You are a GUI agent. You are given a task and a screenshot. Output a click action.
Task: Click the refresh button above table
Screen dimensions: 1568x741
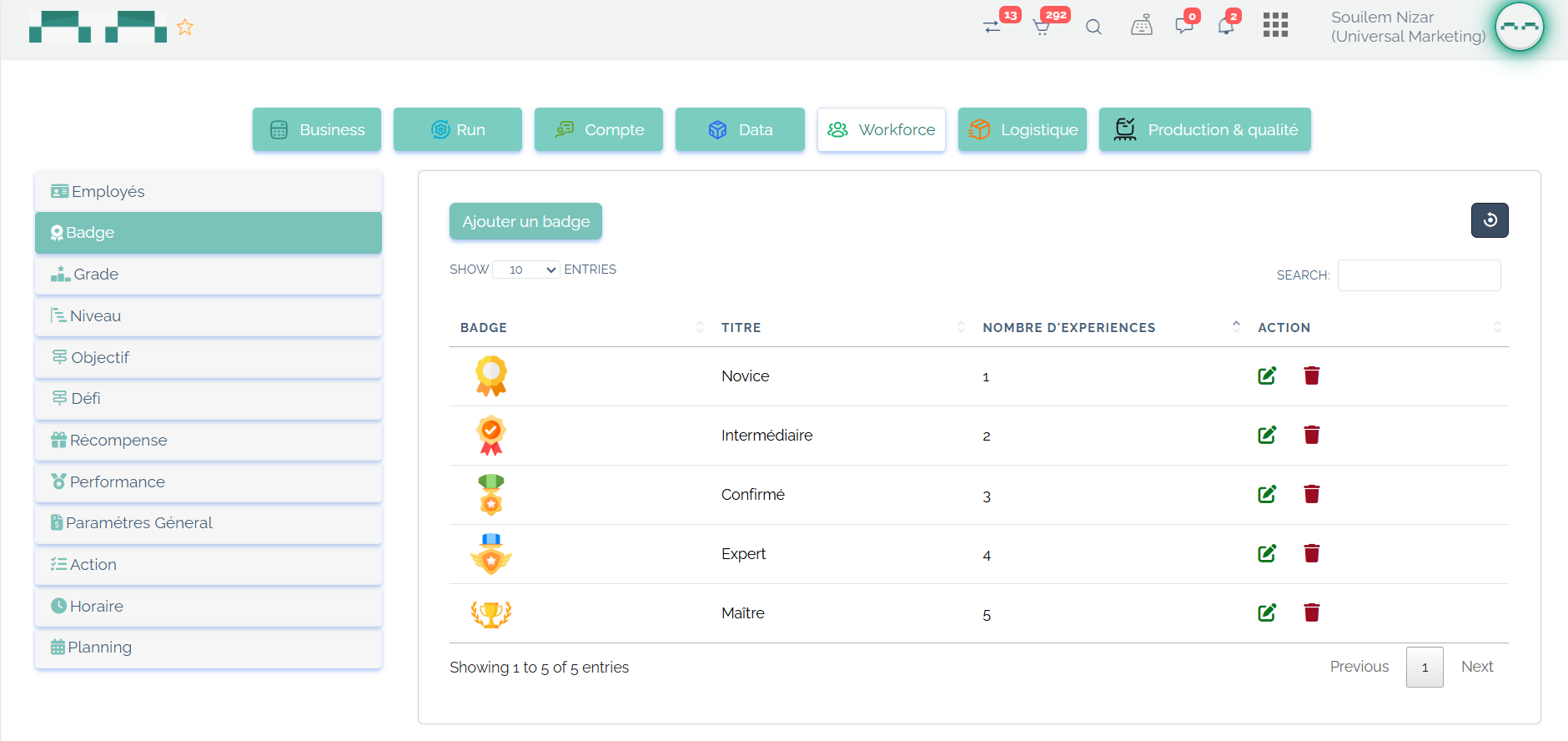coord(1489,220)
